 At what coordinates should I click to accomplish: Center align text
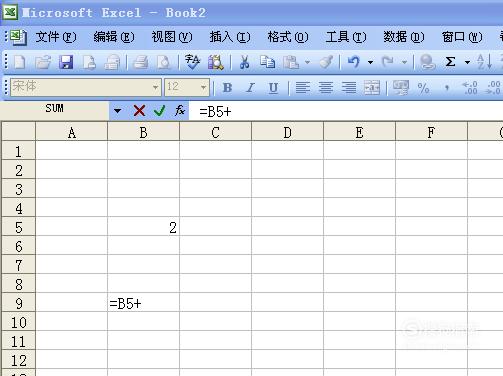[326, 88]
